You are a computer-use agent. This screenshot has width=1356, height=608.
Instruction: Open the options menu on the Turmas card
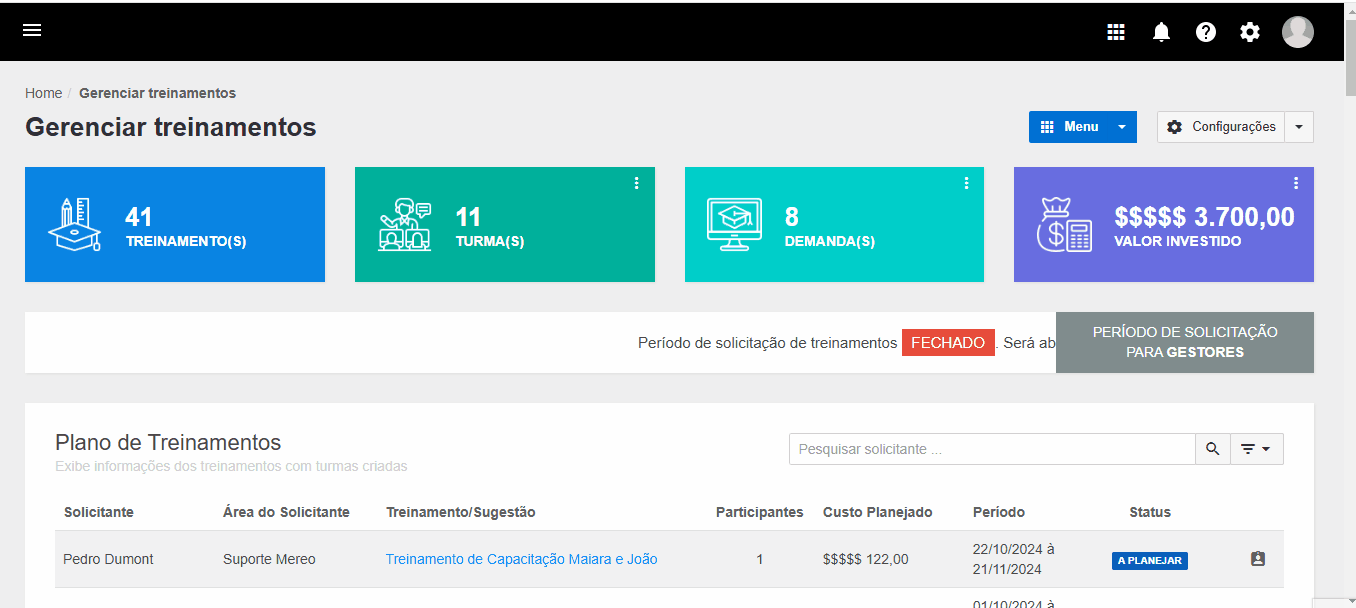[637, 182]
